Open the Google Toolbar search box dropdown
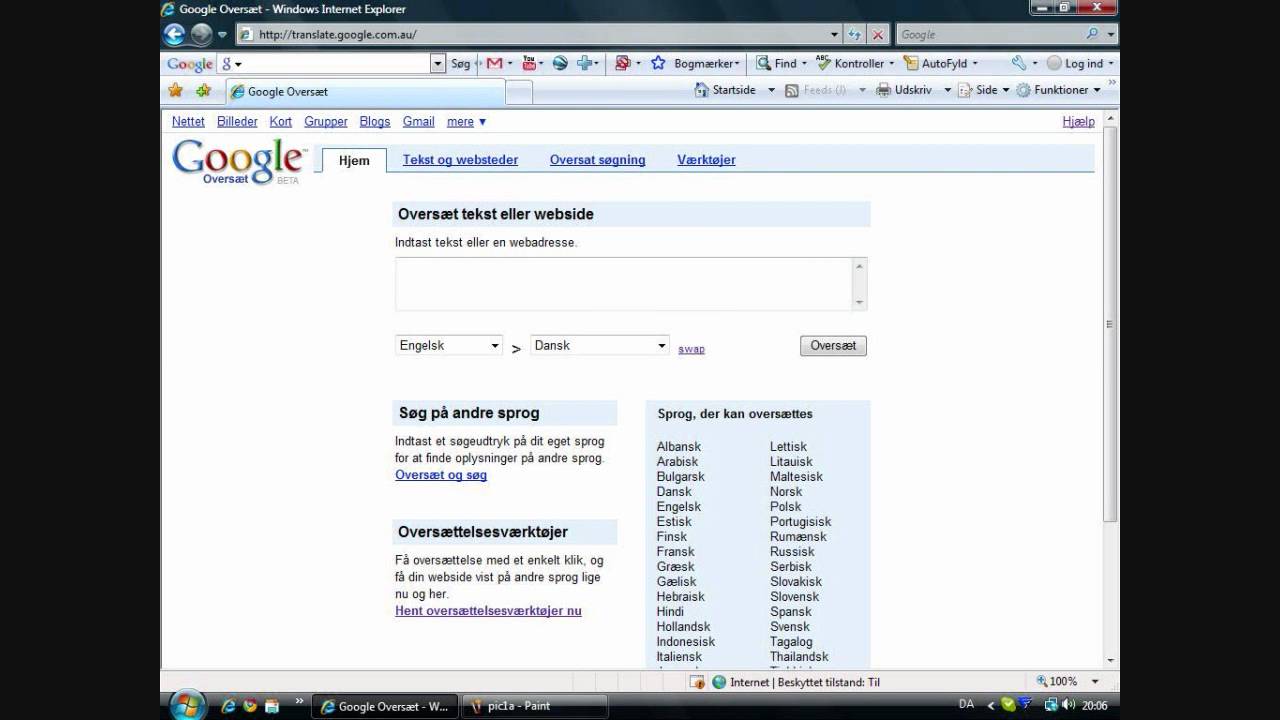 coord(437,63)
